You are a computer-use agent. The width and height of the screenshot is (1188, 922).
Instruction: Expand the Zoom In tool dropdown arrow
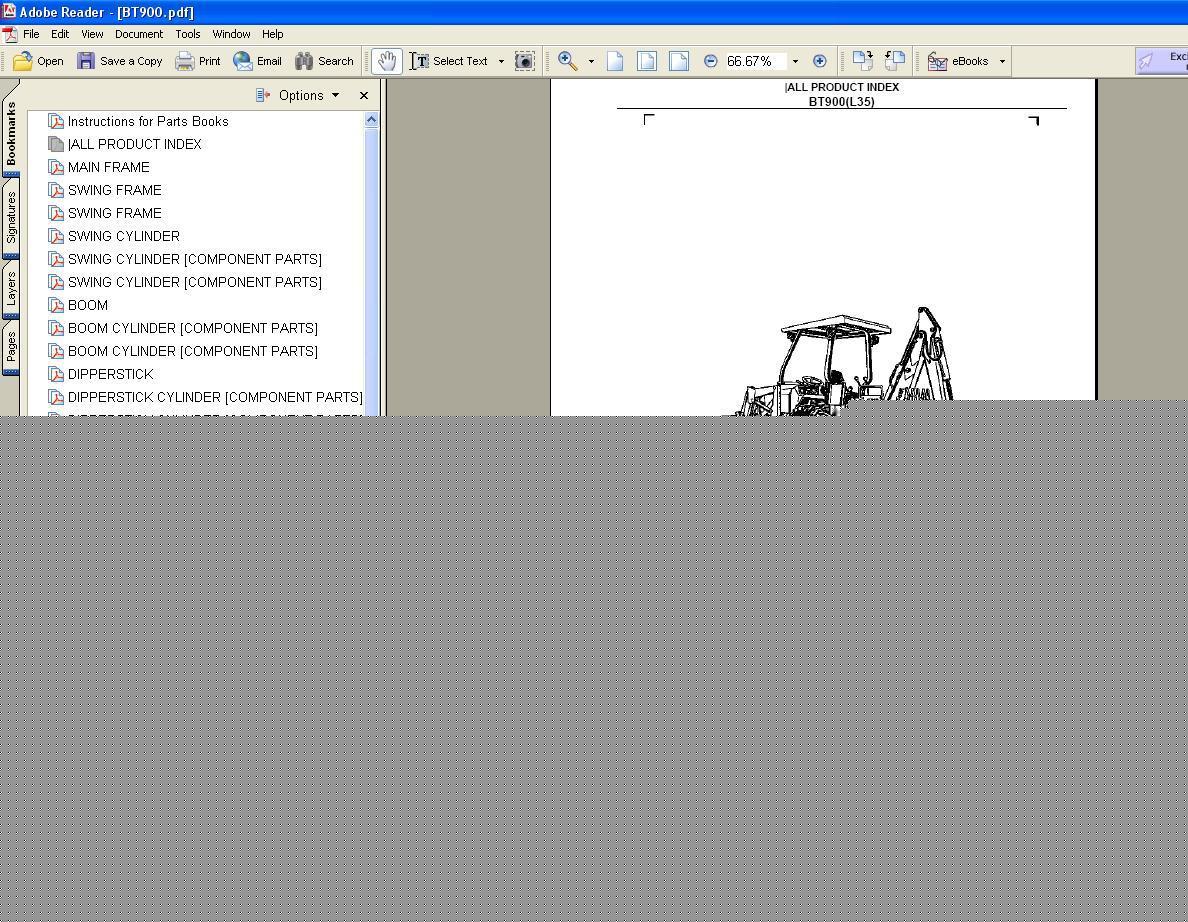(x=591, y=61)
